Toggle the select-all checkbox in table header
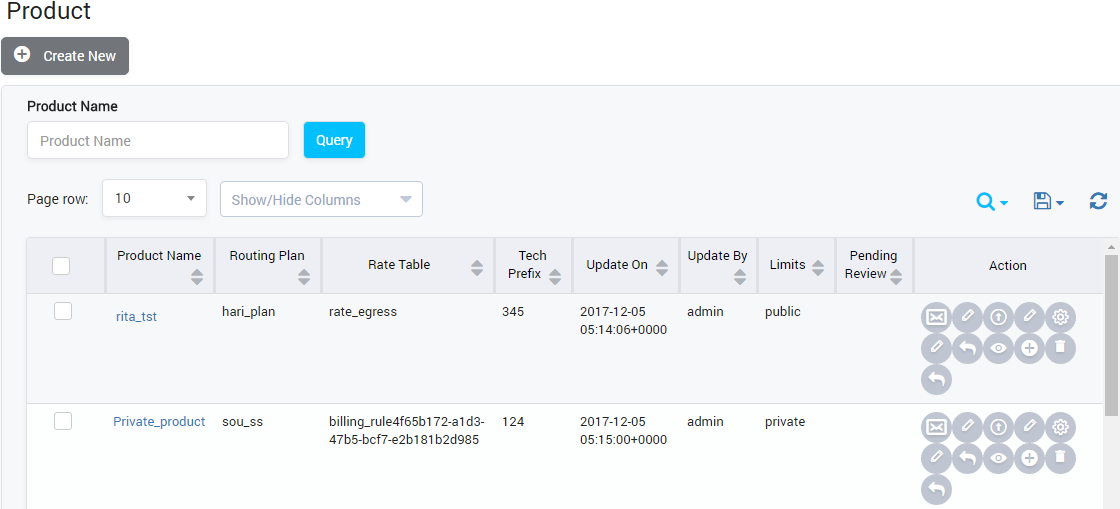The height and width of the screenshot is (509, 1120). pyautogui.click(x=61, y=266)
